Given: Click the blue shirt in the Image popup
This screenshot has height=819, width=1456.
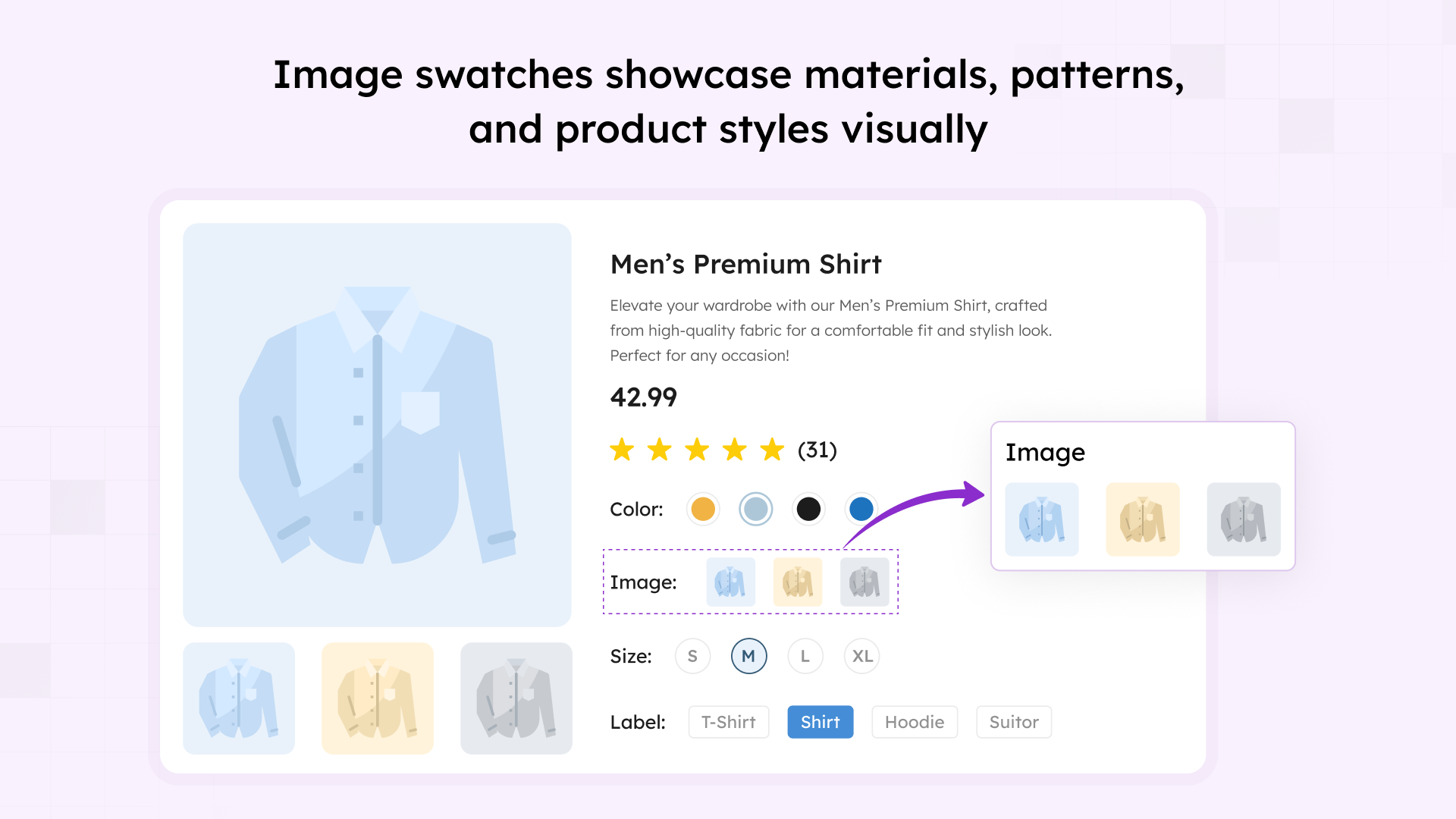Looking at the screenshot, I should click(x=1041, y=519).
